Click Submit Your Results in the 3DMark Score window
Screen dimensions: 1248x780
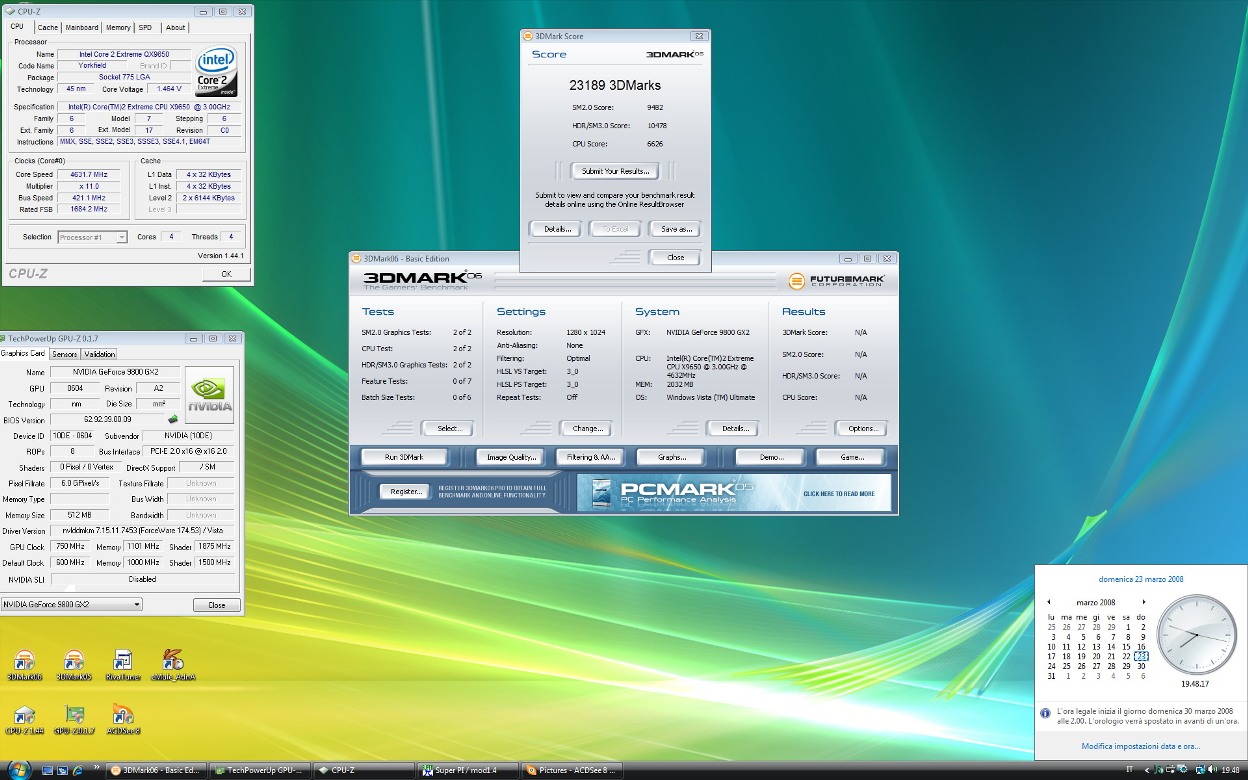616,171
